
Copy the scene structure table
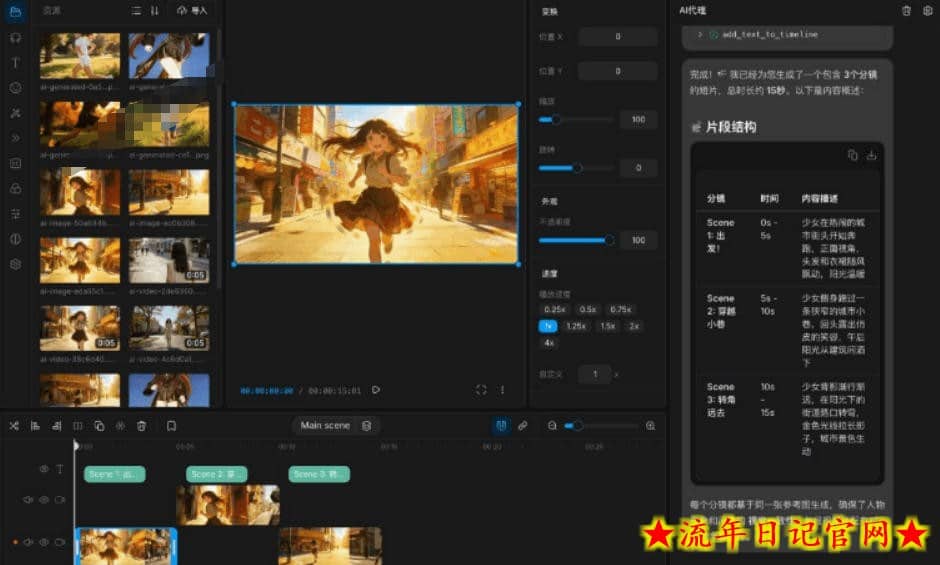852,155
